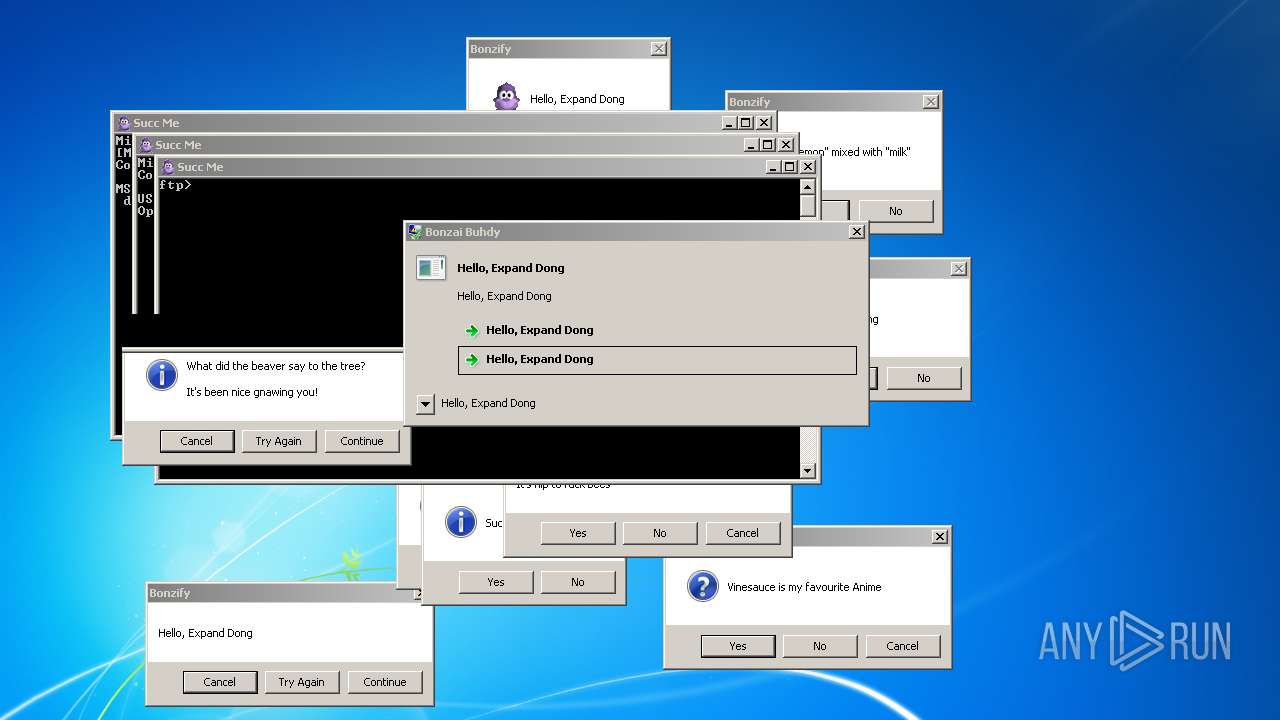Close the Bonzai Buhdy dialog

(856, 231)
